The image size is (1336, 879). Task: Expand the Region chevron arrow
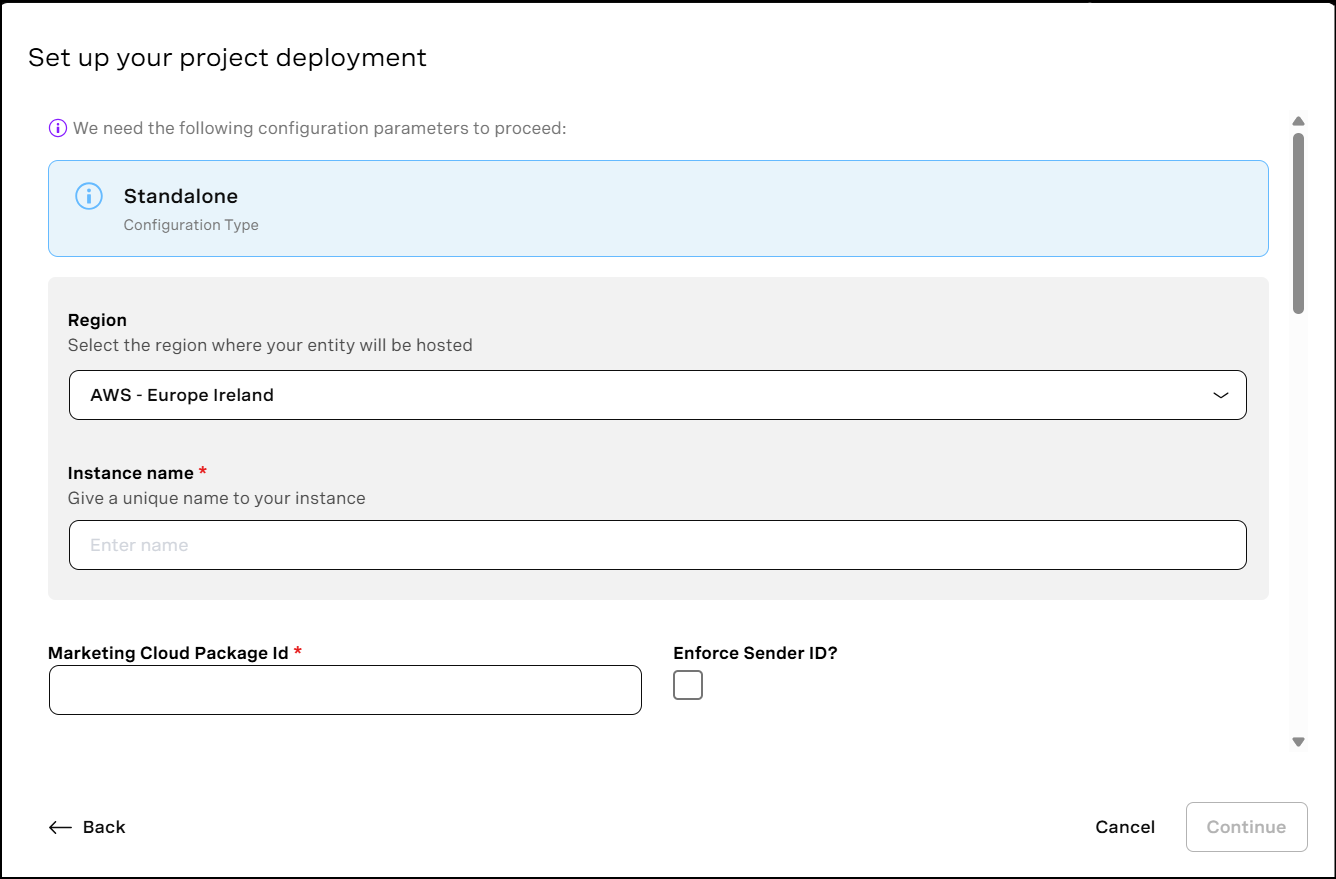tap(1220, 395)
